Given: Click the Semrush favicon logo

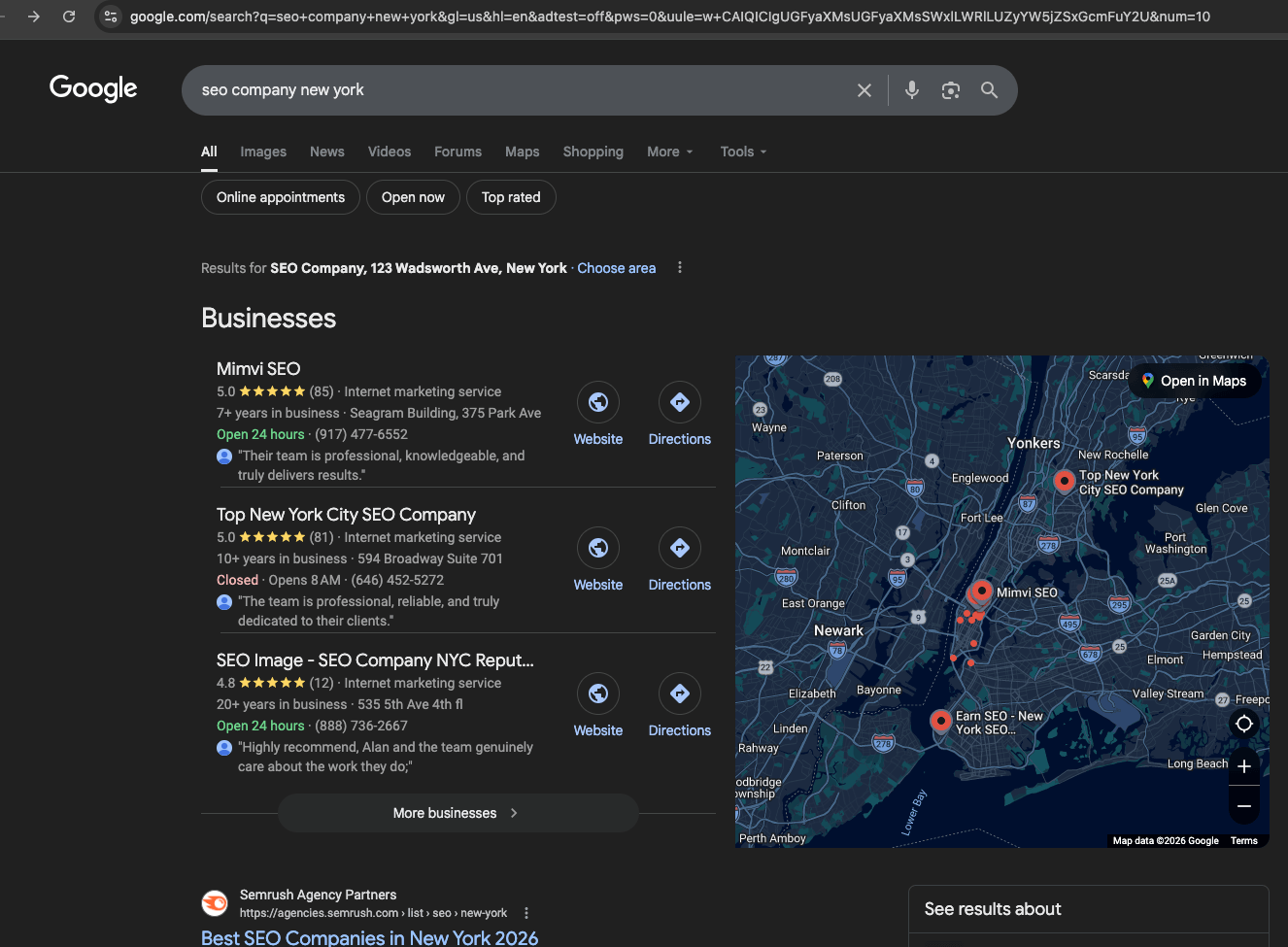Looking at the screenshot, I should (x=215, y=903).
